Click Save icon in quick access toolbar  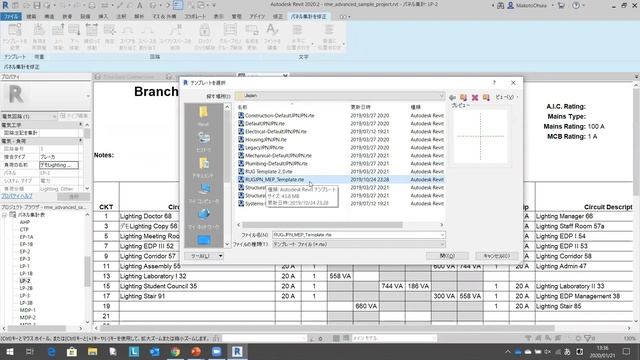[37, 5]
